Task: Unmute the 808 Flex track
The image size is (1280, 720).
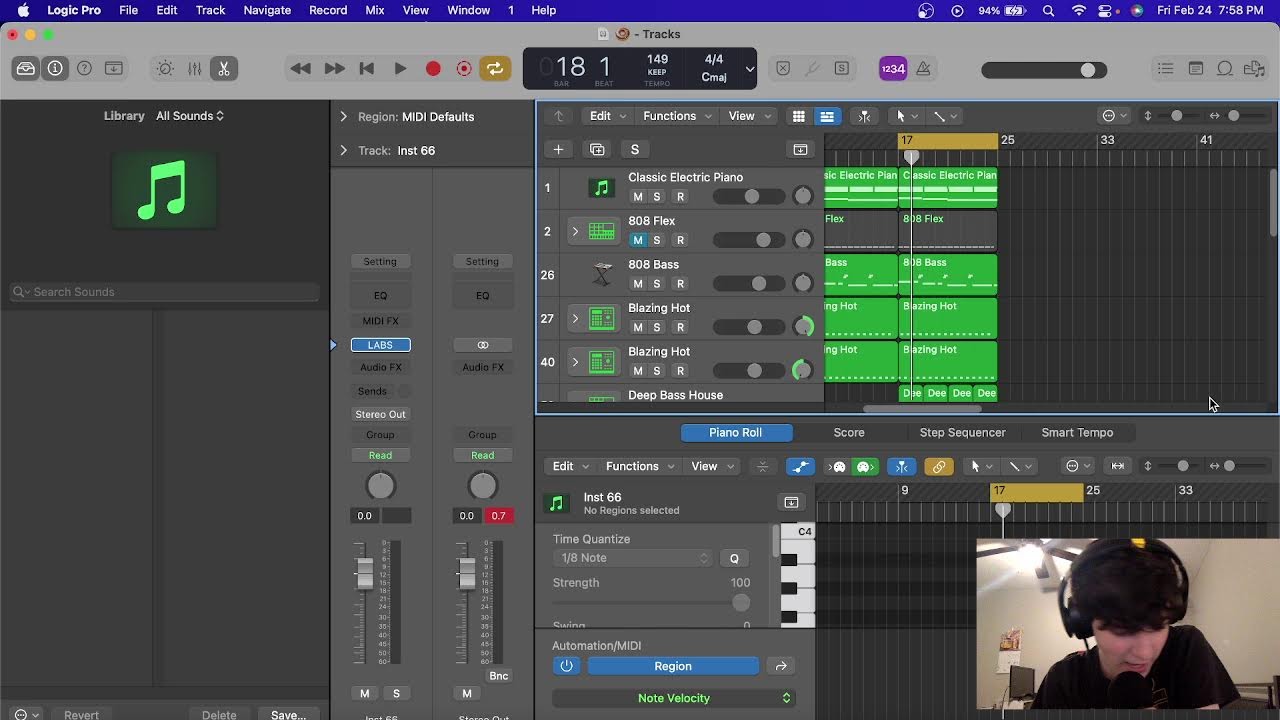Action: pos(638,240)
